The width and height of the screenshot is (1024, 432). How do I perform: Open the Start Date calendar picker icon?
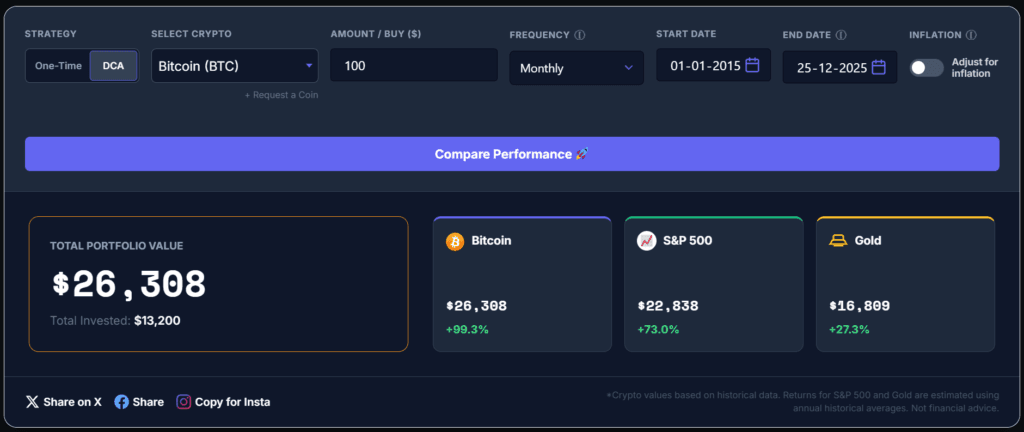click(x=752, y=65)
